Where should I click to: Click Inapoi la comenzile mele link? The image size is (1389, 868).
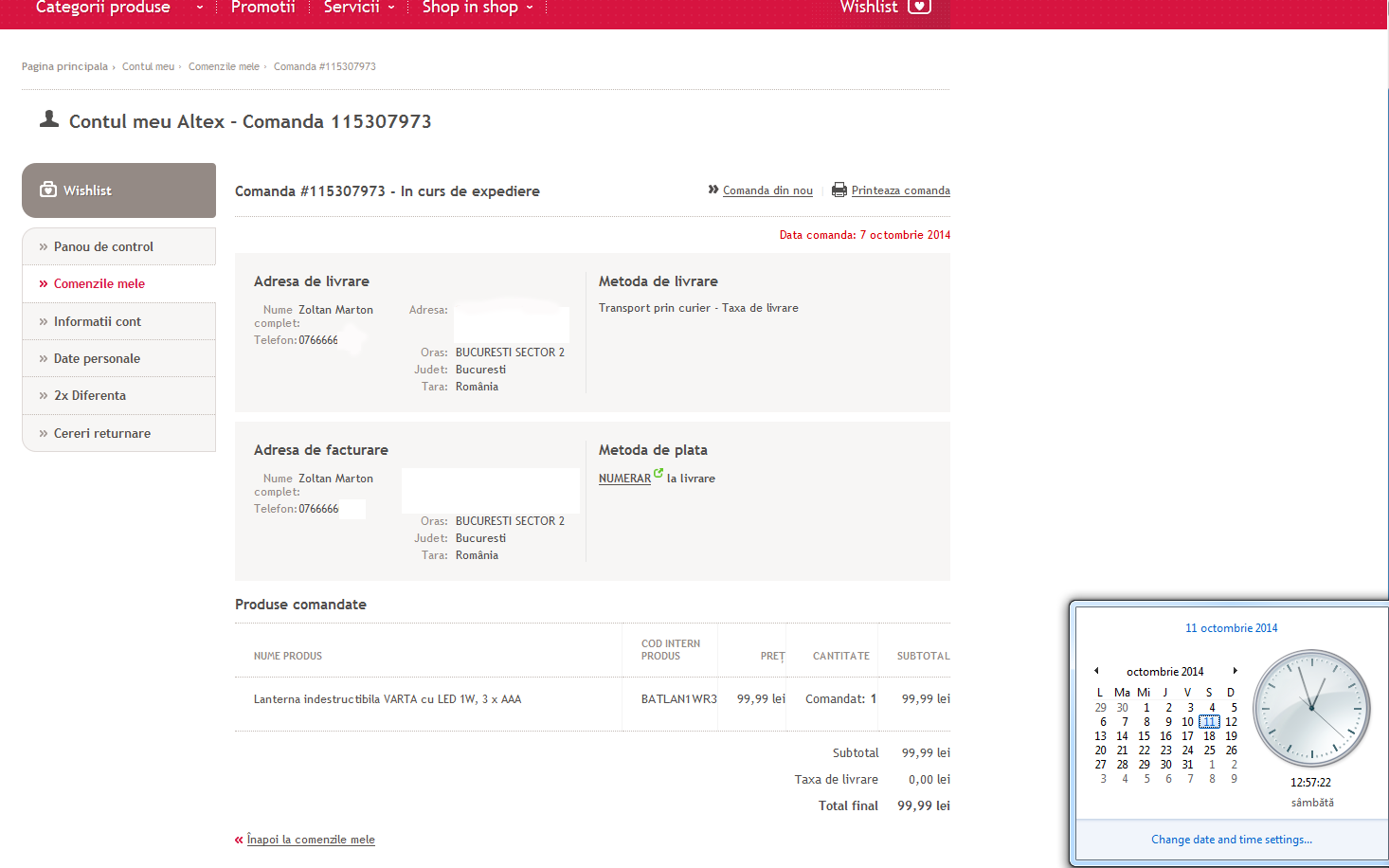click(311, 840)
